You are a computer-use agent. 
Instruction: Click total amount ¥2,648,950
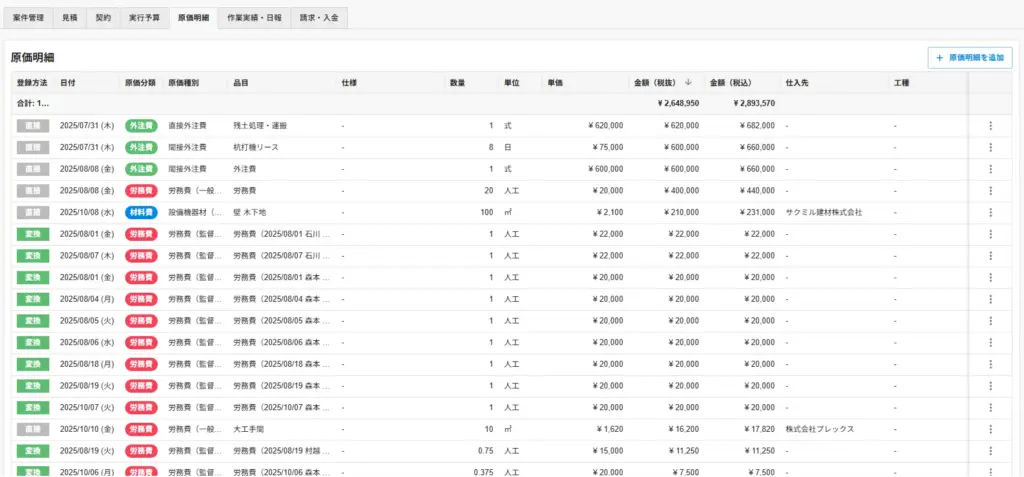[679, 103]
